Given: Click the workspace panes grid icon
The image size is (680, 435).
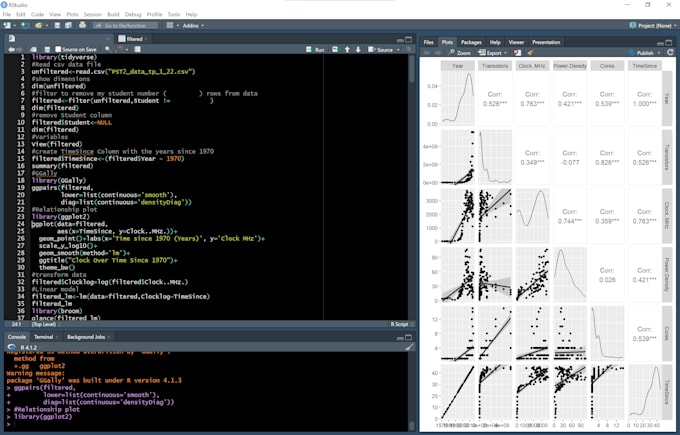Looking at the screenshot, I should (x=170, y=26).
